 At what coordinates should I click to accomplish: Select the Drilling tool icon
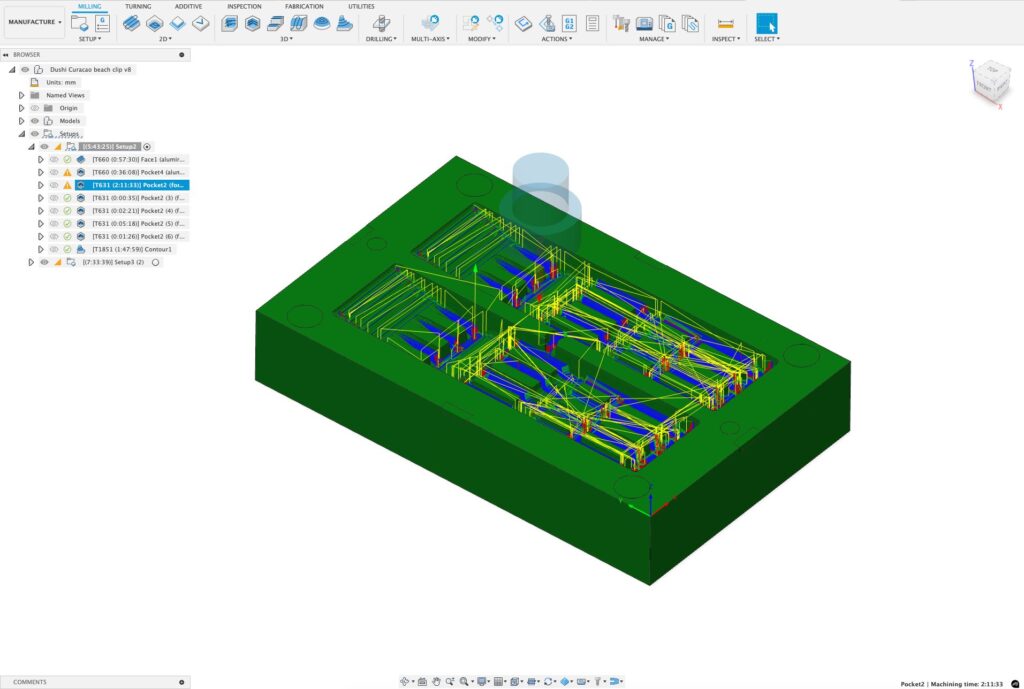380,23
